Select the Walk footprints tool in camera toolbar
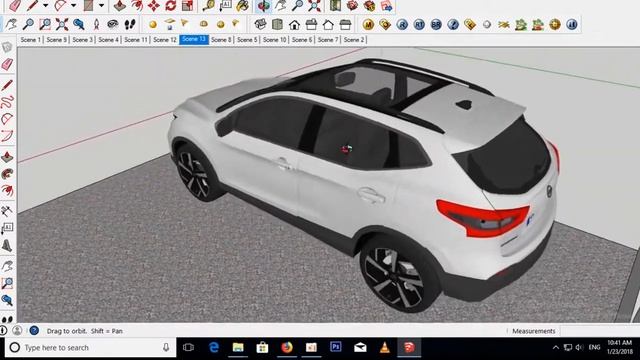 [x=130, y=24]
